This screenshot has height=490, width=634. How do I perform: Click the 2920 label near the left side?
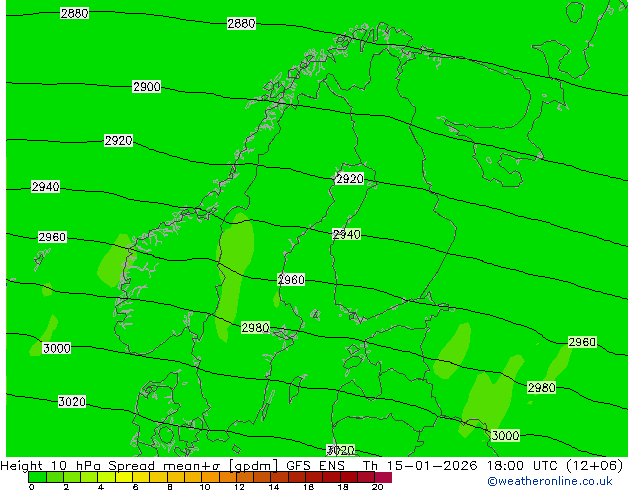118,140
